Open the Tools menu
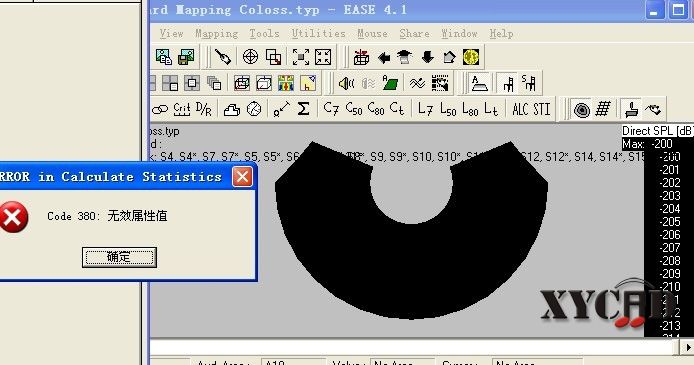Image resolution: width=694 pixels, height=365 pixels. [264, 34]
